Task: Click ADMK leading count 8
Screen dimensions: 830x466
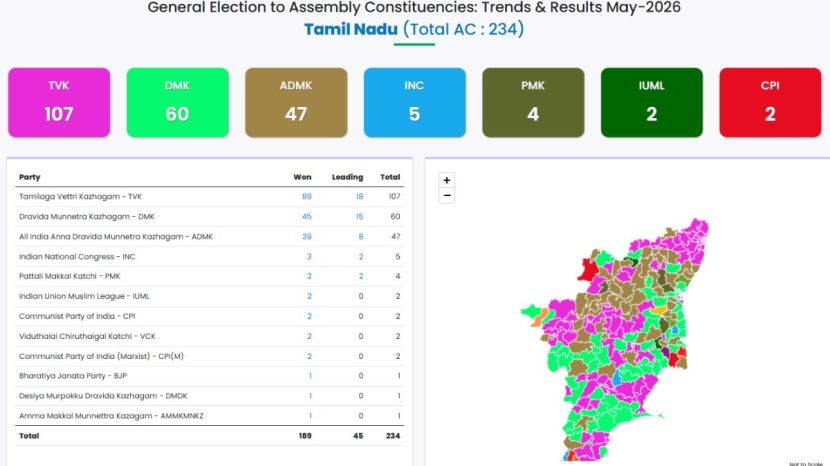Action: [361, 237]
